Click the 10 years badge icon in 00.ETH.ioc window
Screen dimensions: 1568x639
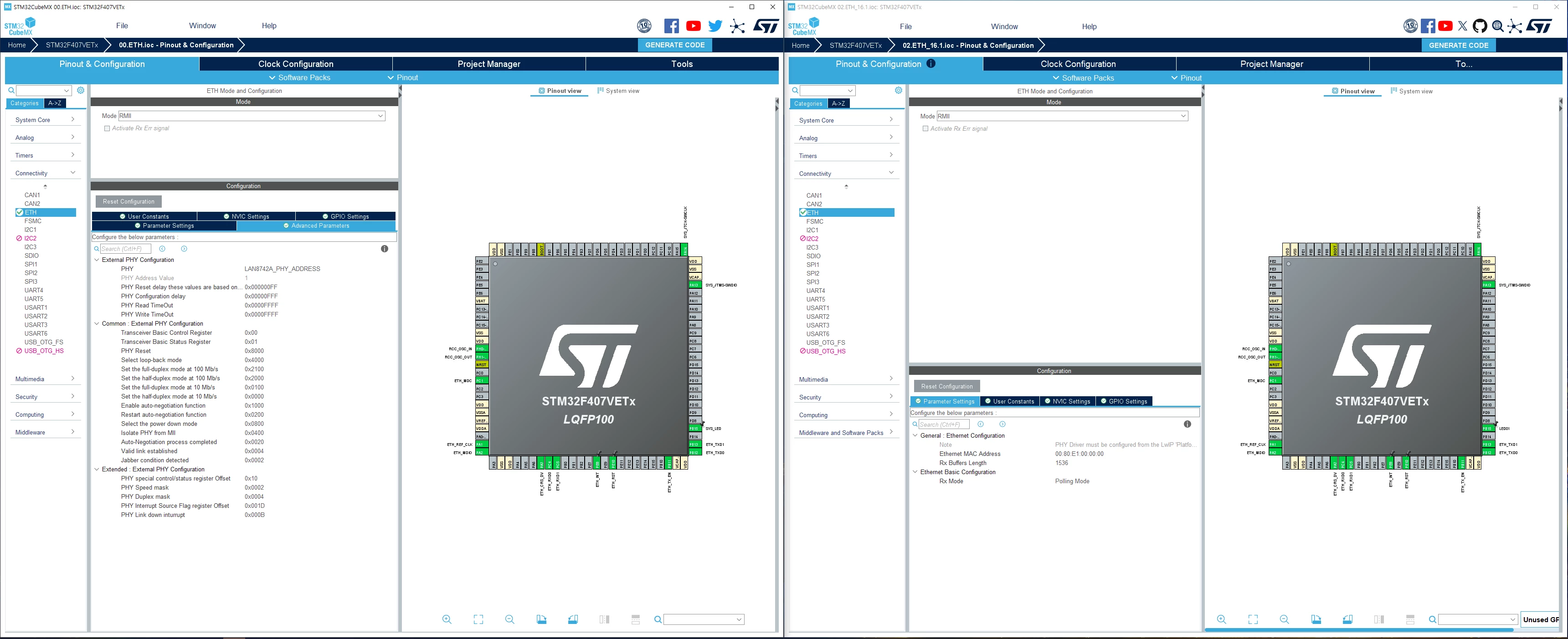point(644,26)
